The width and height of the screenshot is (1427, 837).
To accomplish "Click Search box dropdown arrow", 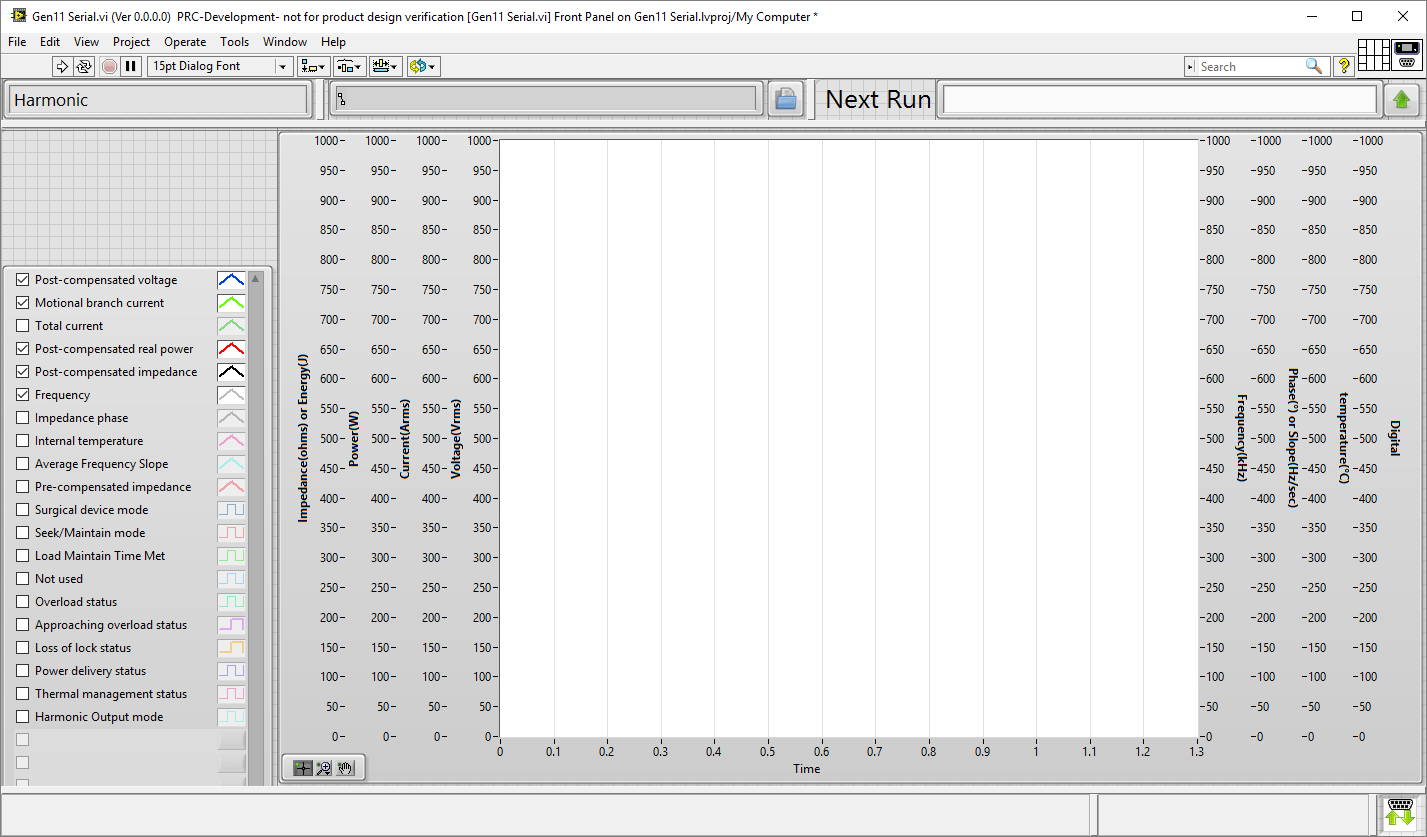I will coord(1190,67).
